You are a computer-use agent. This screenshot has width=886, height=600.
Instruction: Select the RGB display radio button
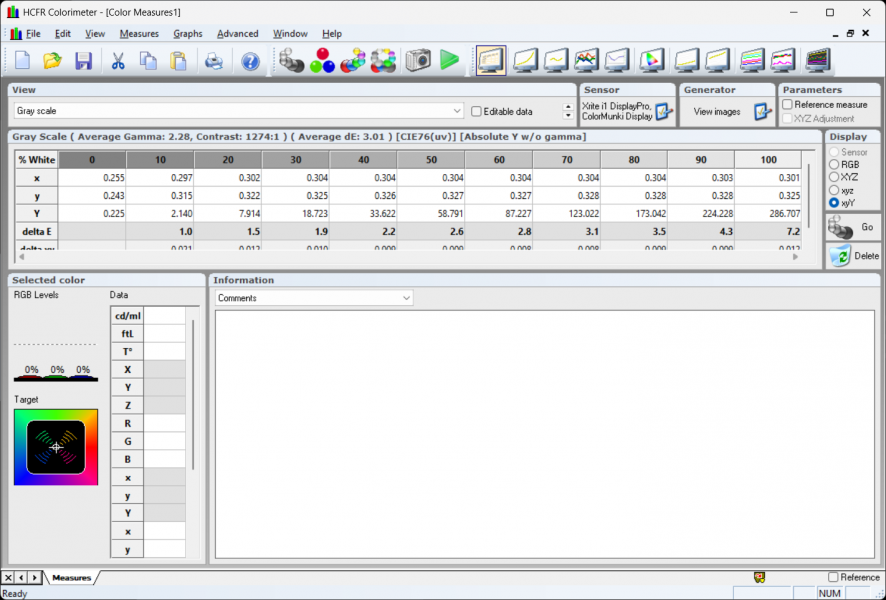point(834,165)
